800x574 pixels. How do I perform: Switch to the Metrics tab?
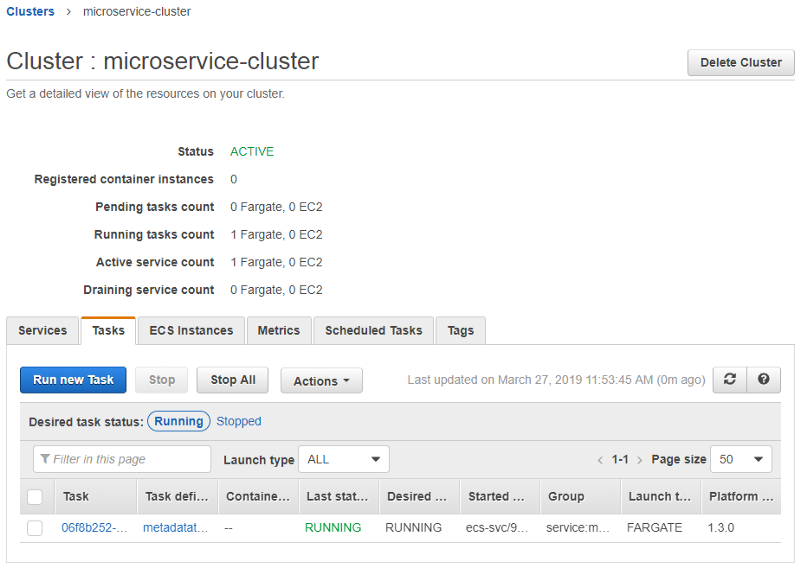[279, 331]
